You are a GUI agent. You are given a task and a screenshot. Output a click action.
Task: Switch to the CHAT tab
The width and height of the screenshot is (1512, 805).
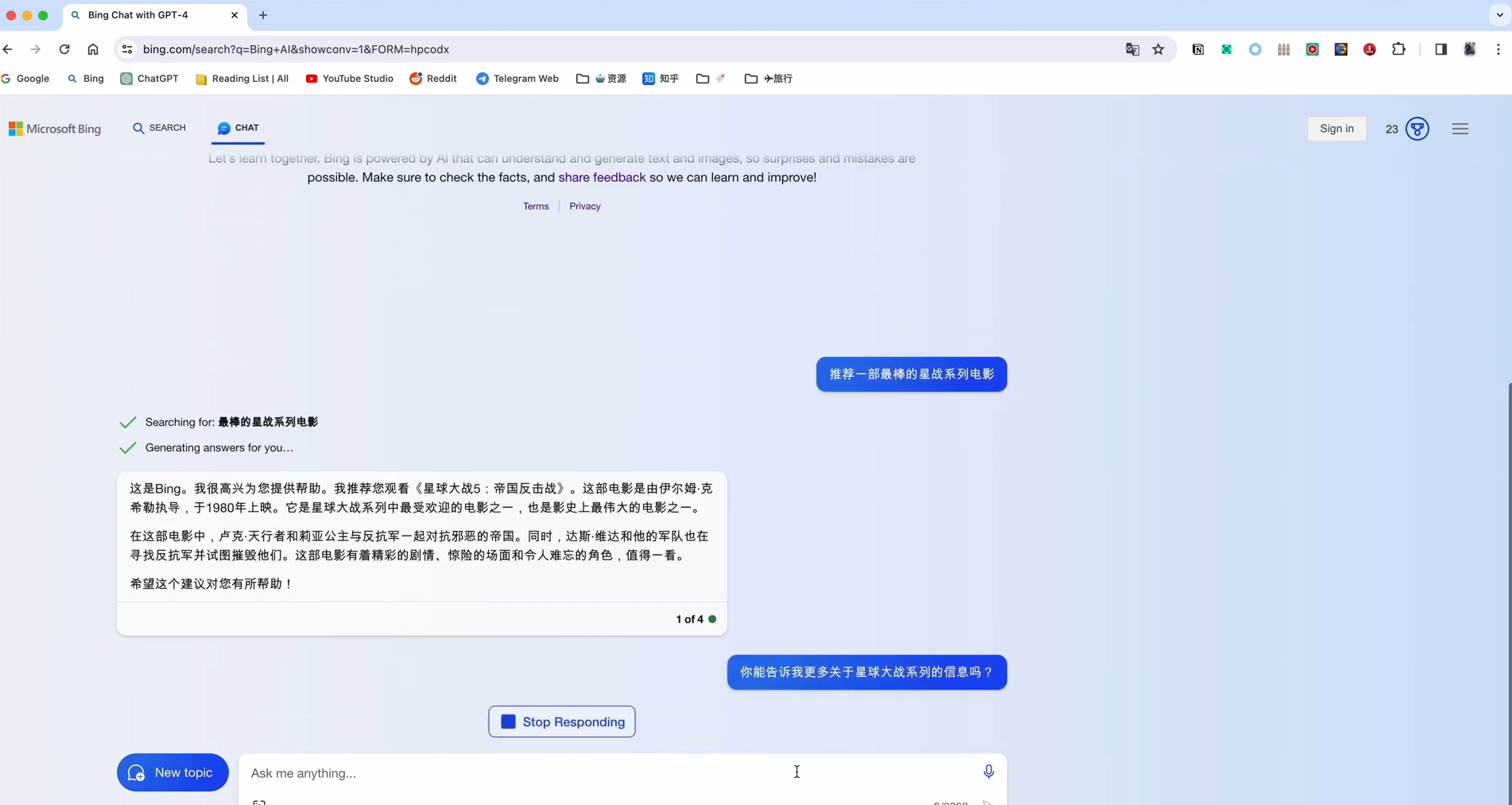pos(238,128)
